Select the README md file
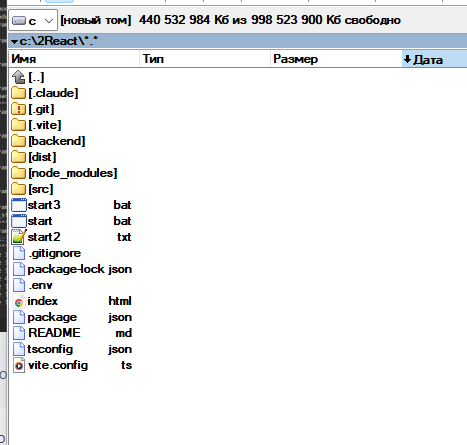 (x=80, y=333)
